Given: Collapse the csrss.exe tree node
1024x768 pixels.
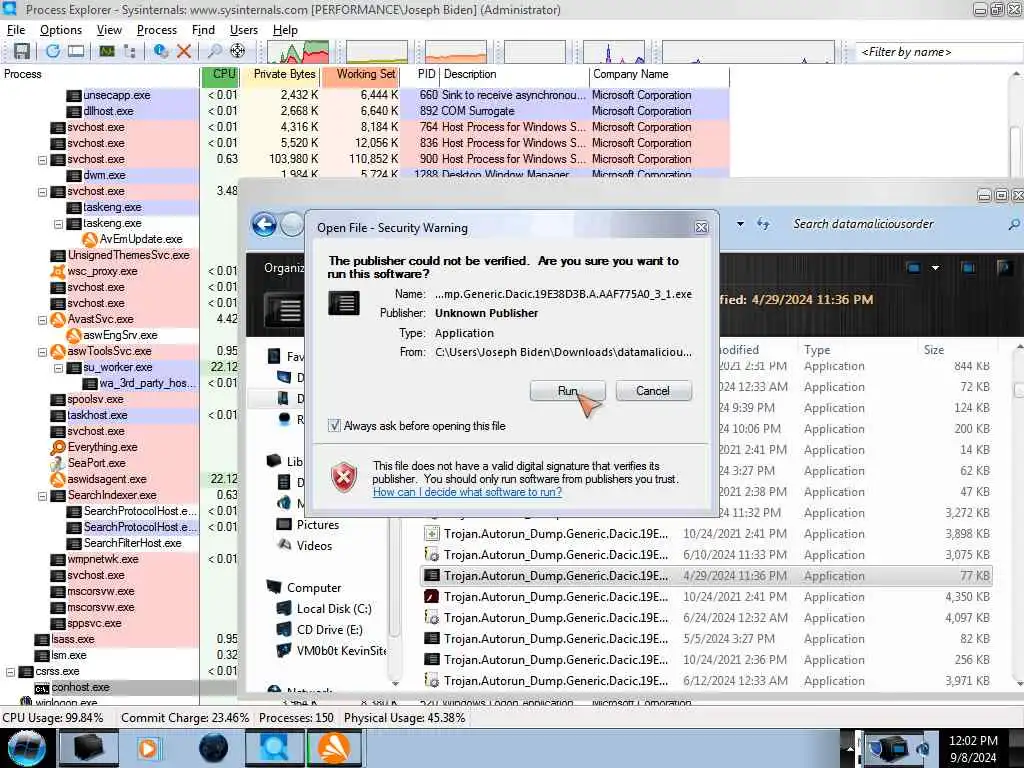Looking at the screenshot, I should click(10, 671).
